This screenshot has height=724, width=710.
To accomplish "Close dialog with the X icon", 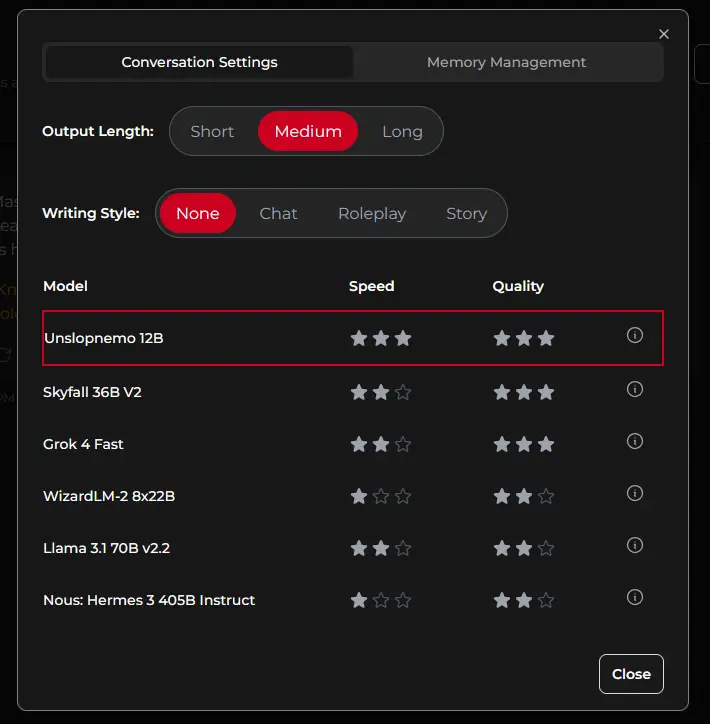I will (x=664, y=34).
